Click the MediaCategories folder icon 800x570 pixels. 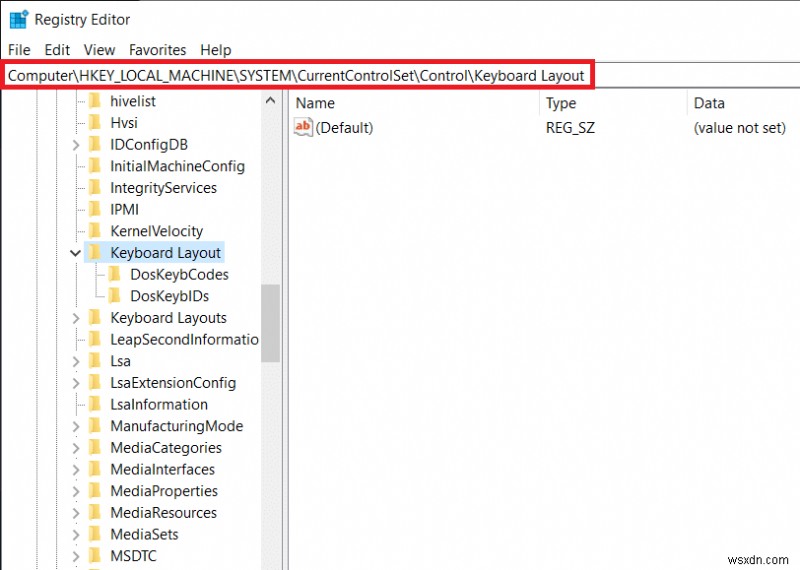tap(95, 448)
